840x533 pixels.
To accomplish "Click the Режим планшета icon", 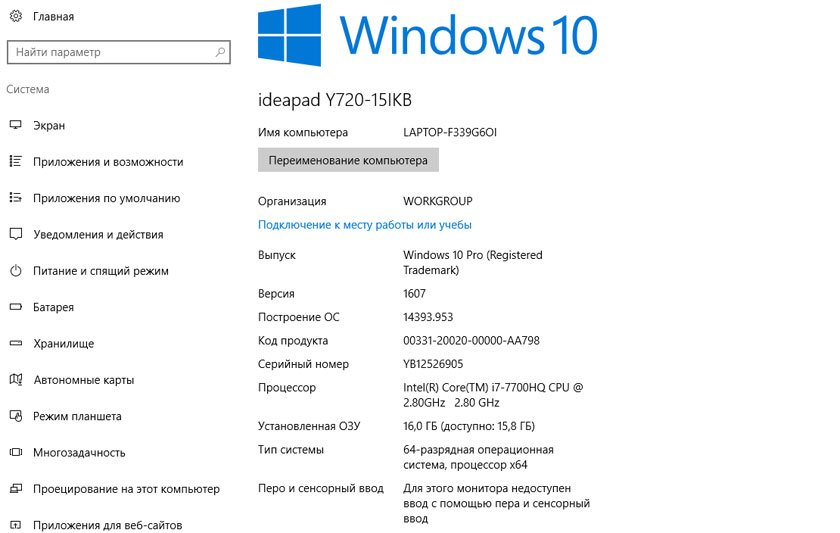I will coord(16,416).
